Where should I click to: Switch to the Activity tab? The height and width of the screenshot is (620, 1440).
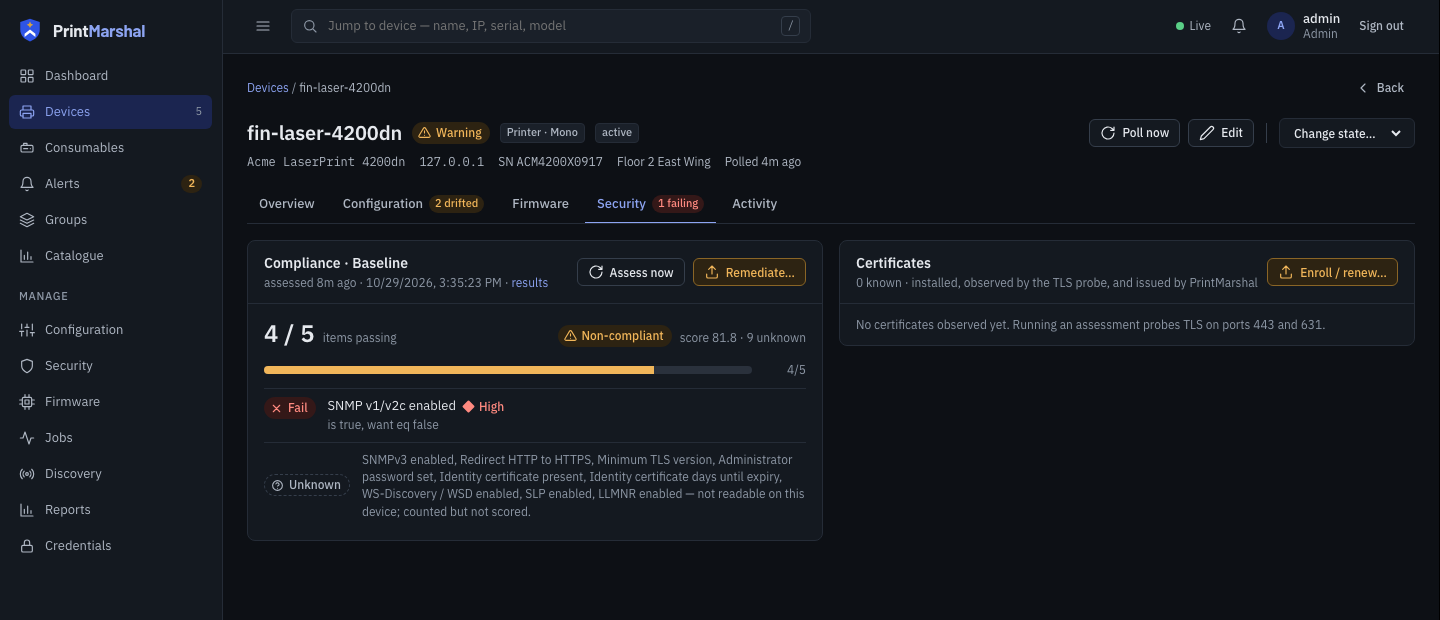coord(754,203)
